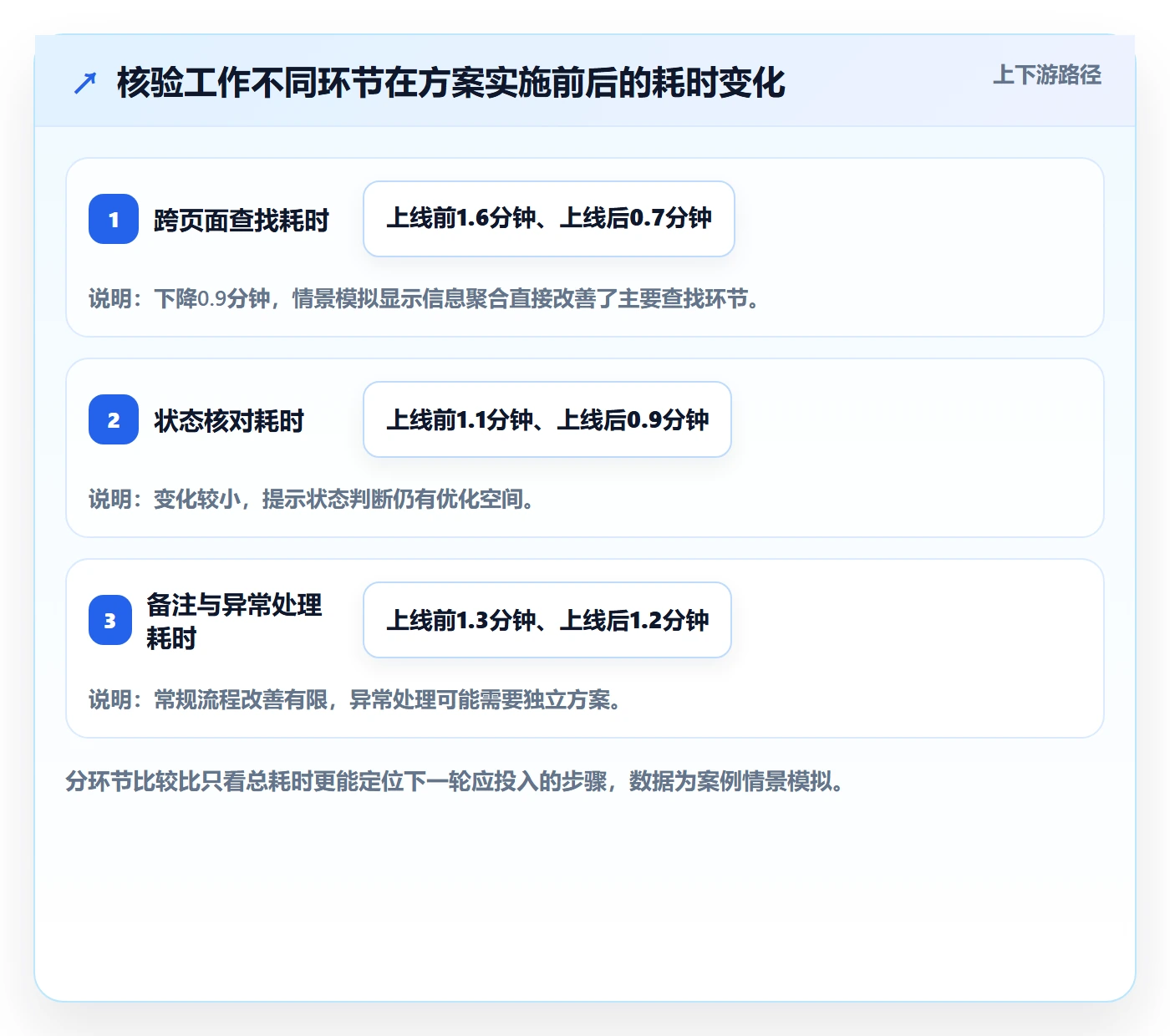Image resolution: width=1170 pixels, height=1036 pixels.
Task: Select the 备注与异常处理耗时 heading
Action: (234, 621)
